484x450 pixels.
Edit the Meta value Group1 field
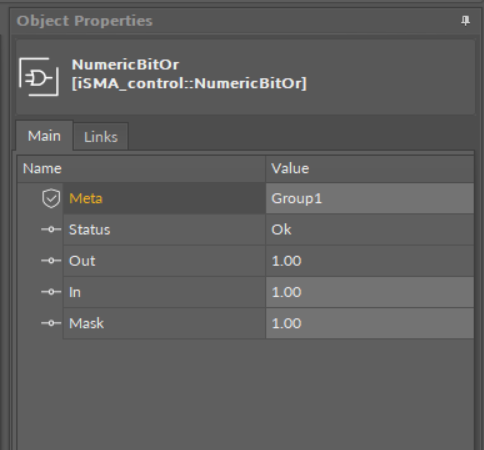tap(370, 198)
